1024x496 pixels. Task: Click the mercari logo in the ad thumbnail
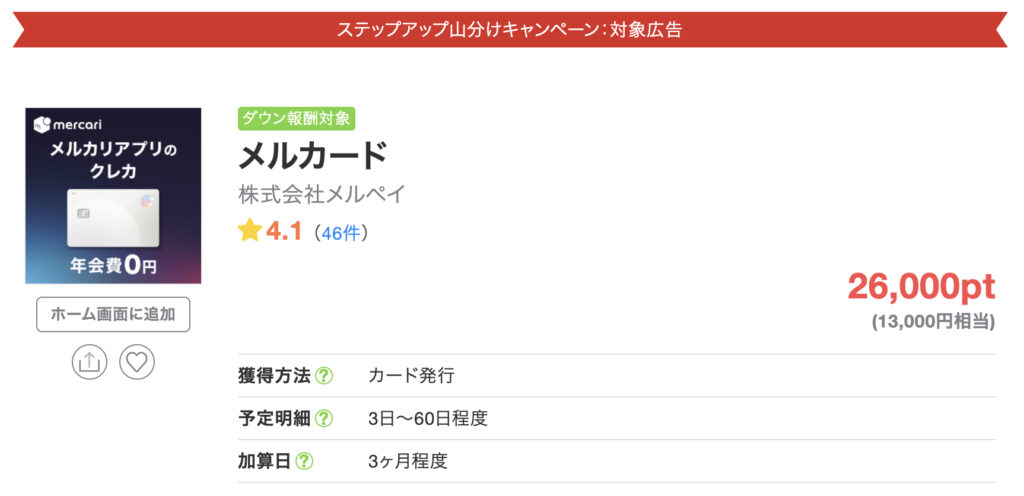68,124
